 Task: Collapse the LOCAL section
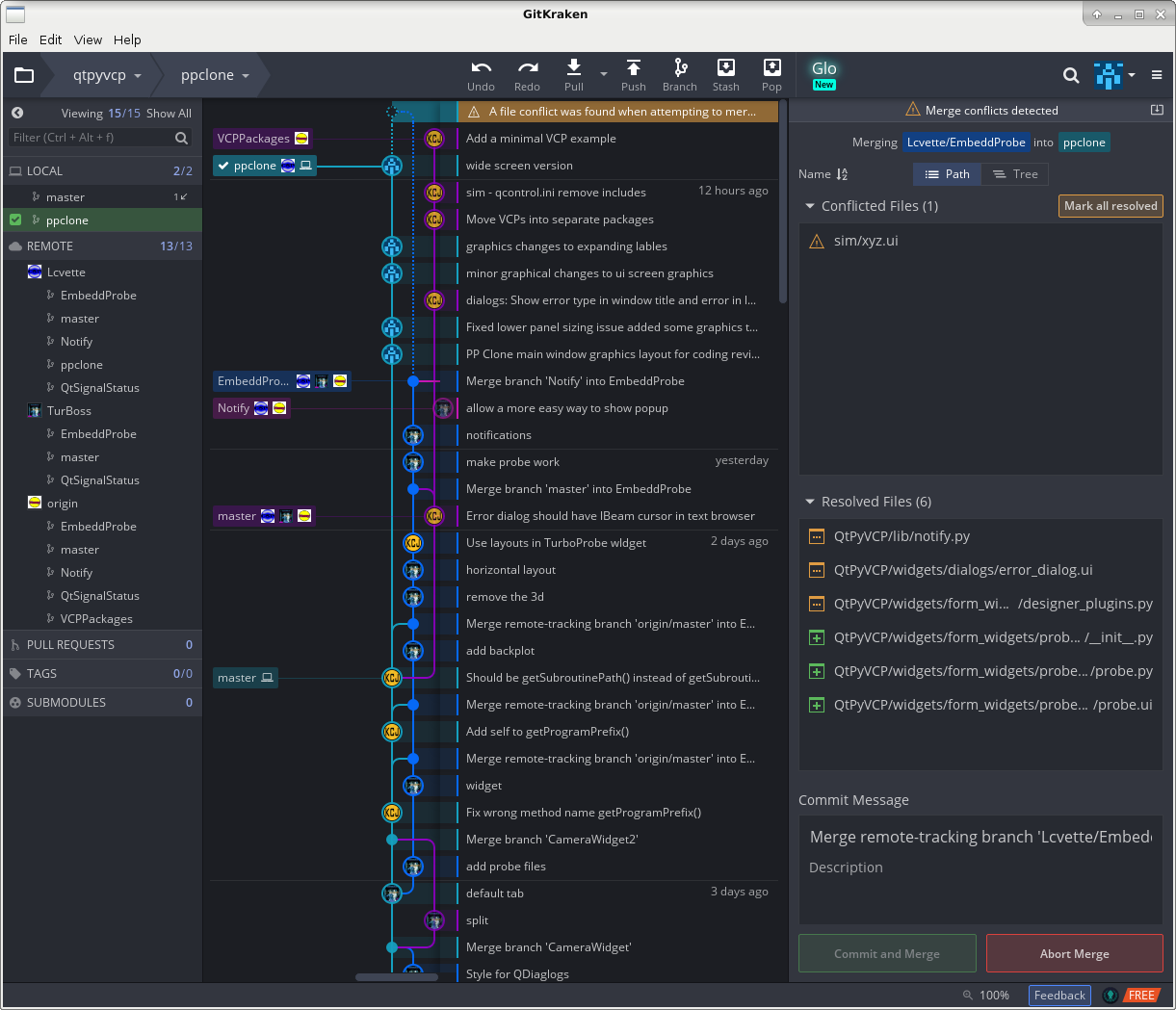click(101, 170)
